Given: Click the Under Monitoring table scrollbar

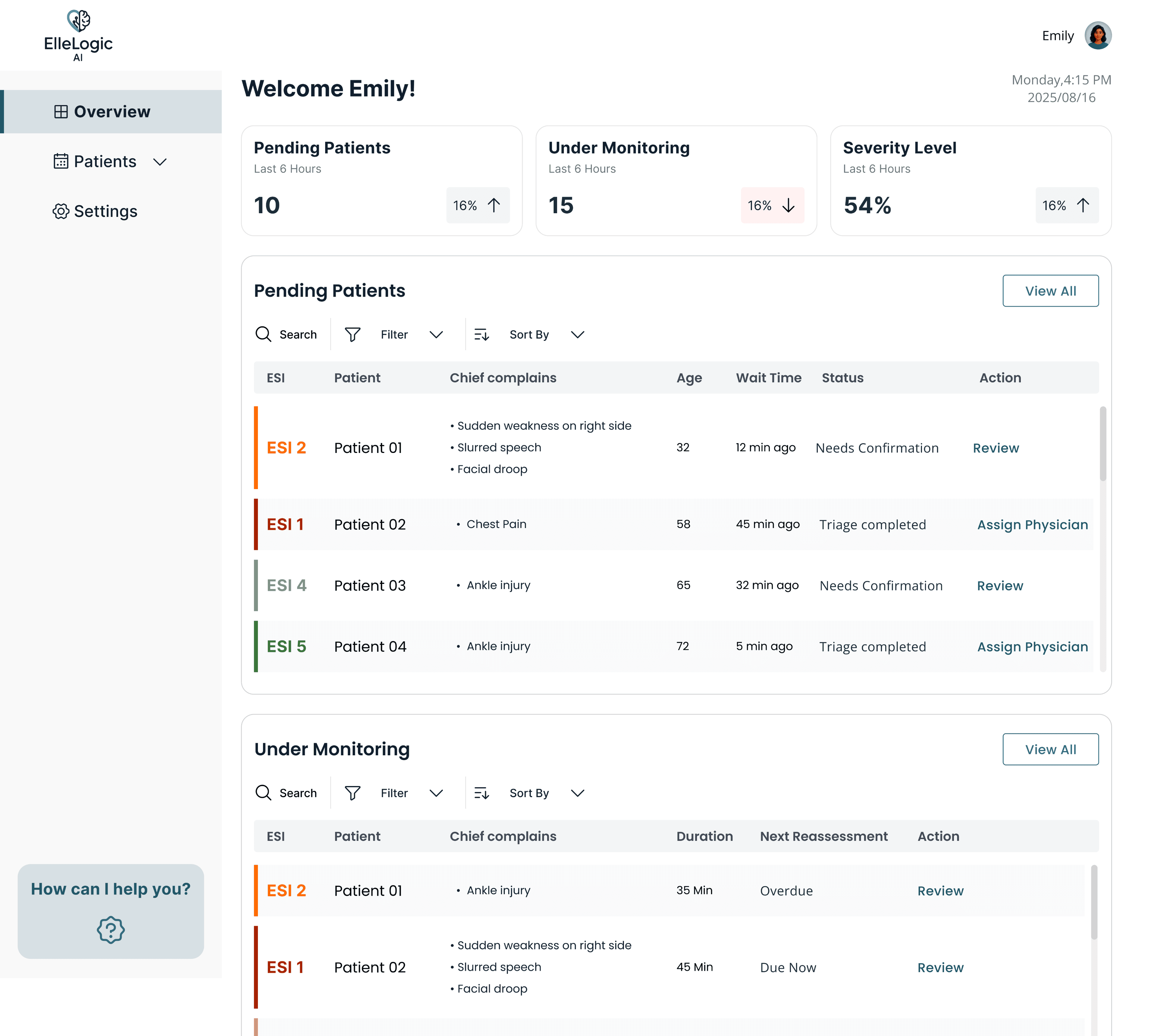Looking at the screenshot, I should pyautogui.click(x=1094, y=902).
